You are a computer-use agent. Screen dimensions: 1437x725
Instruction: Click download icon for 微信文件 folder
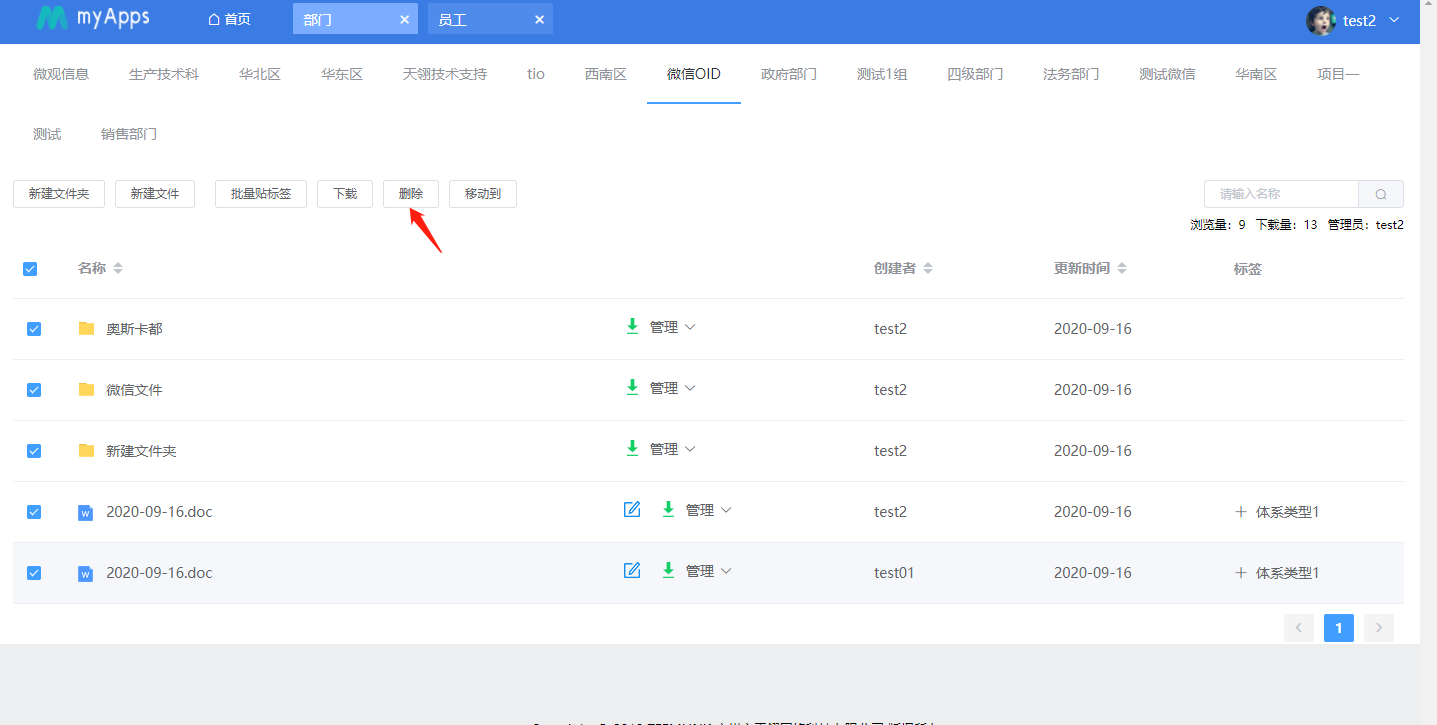[632, 387]
